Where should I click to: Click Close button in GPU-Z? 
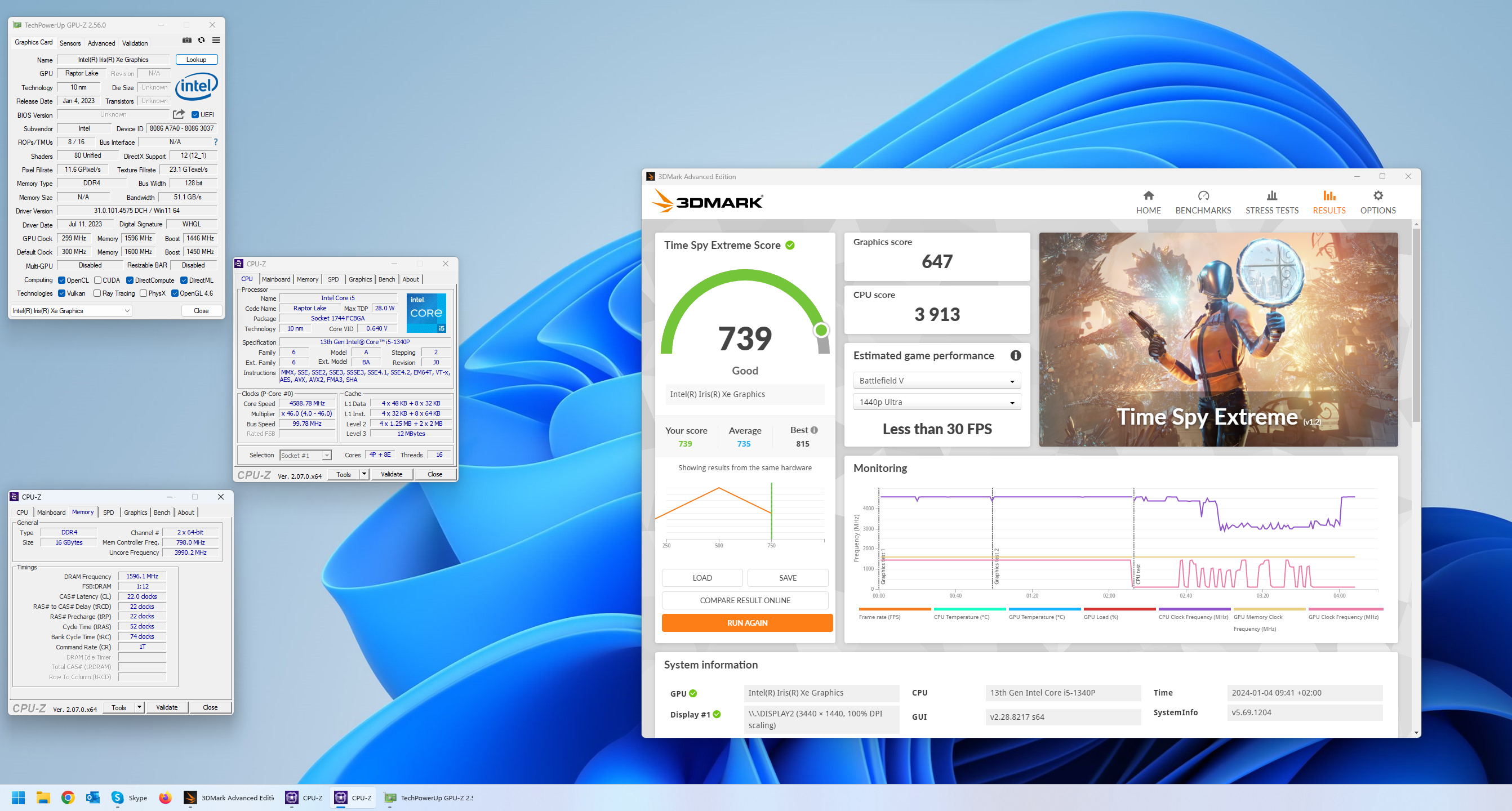click(201, 311)
